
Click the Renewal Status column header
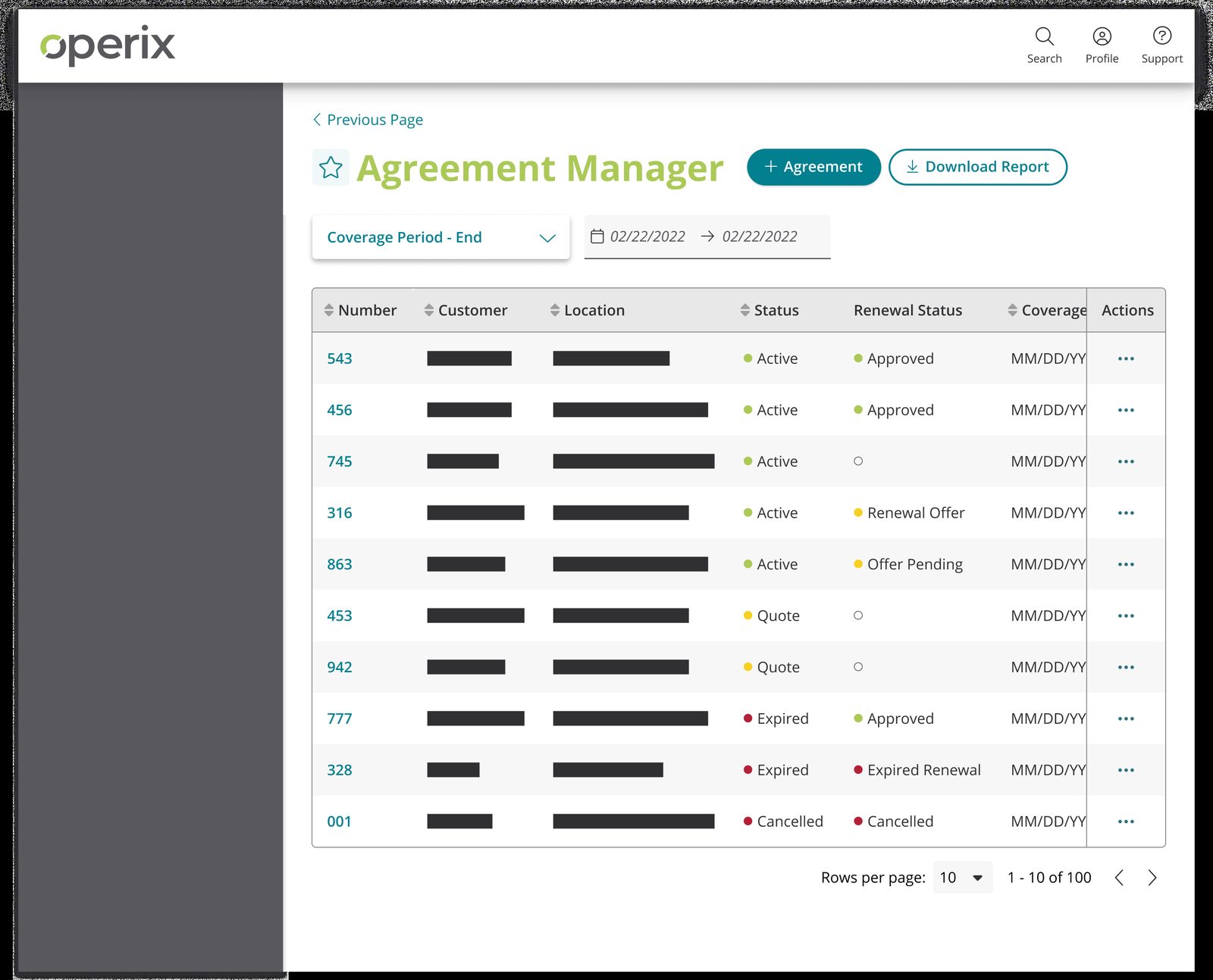coord(907,310)
